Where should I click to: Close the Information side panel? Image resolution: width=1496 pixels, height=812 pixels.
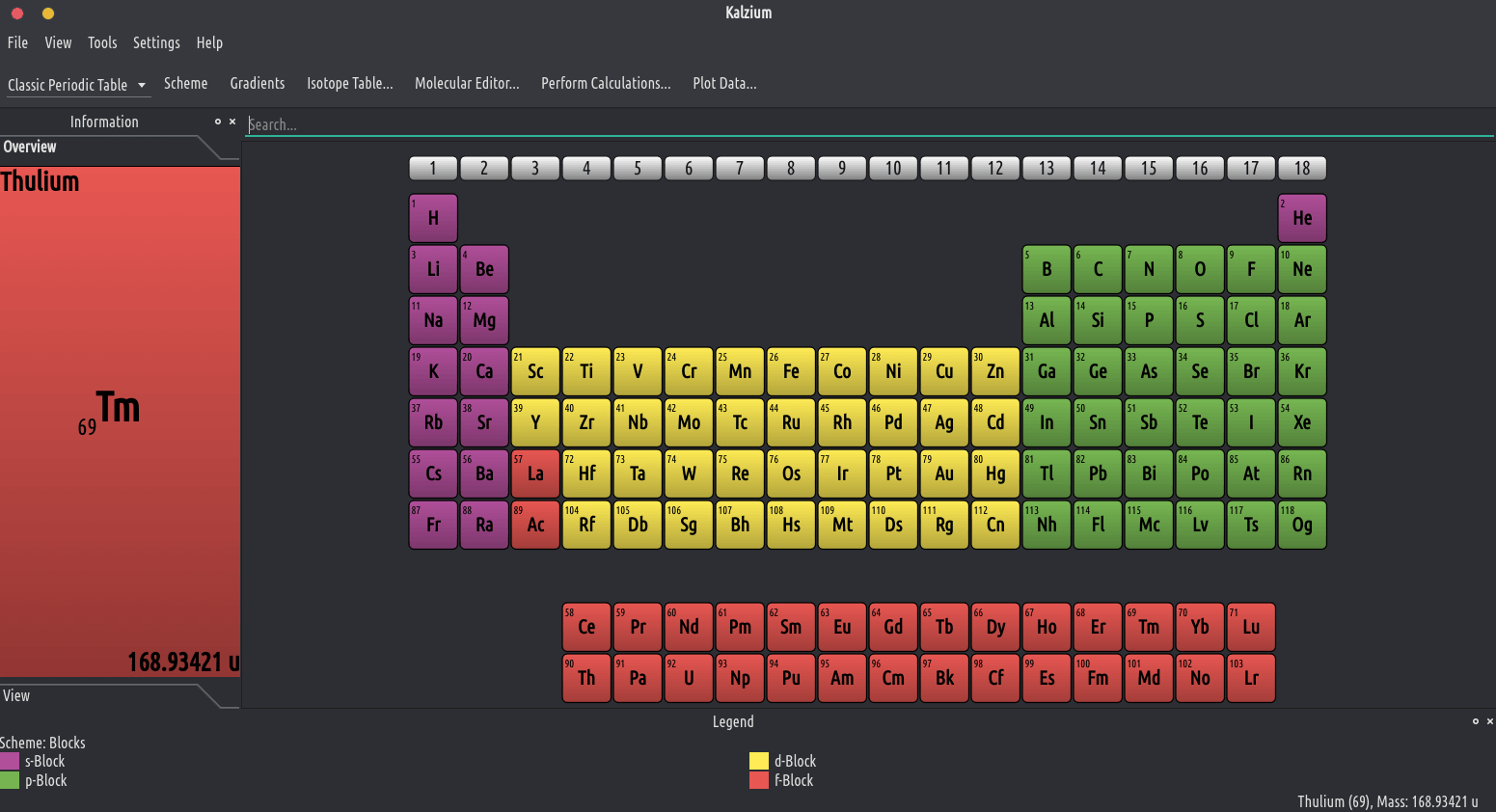(x=232, y=122)
